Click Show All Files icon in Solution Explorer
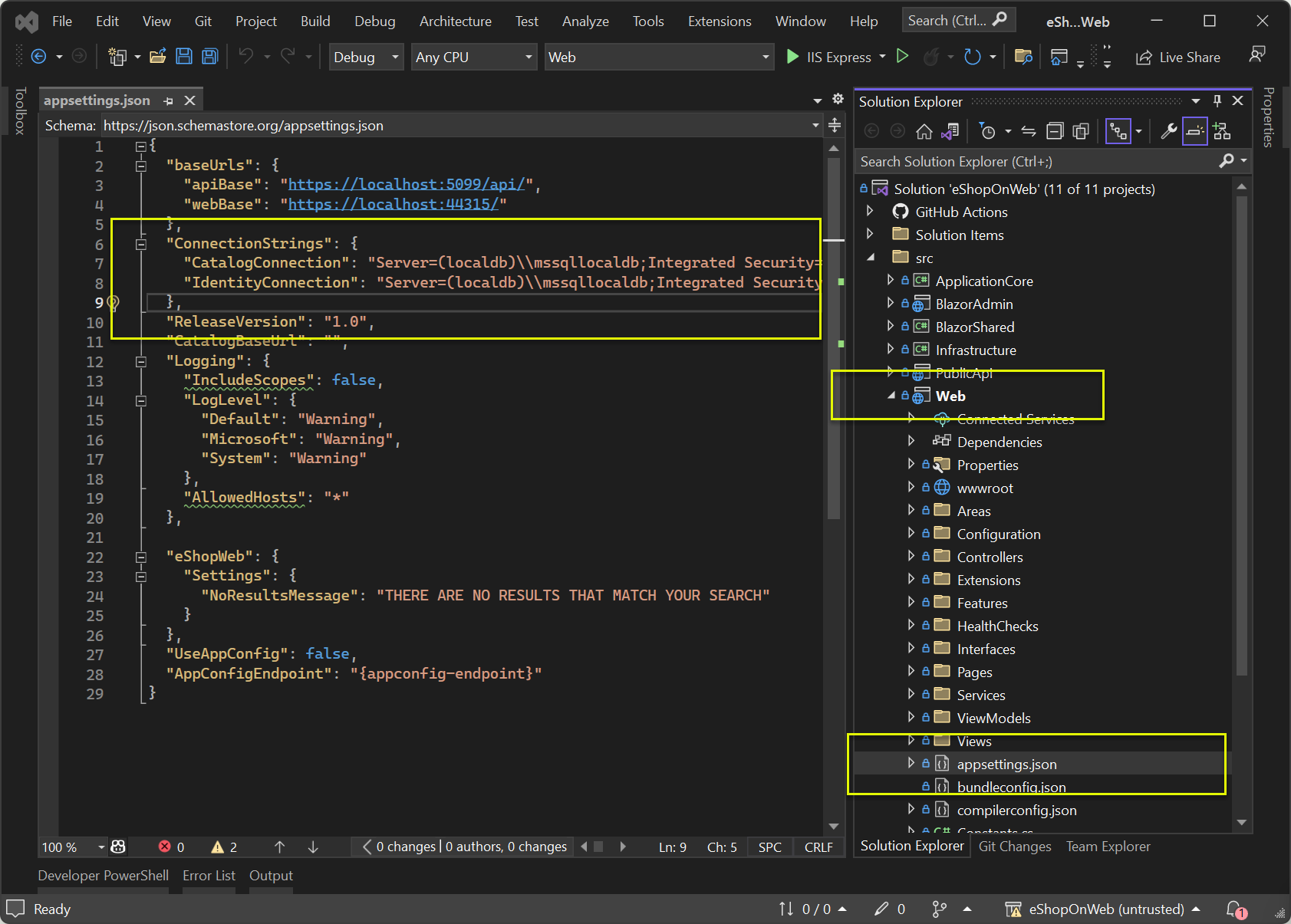Image resolution: width=1291 pixels, height=924 pixels. (1081, 132)
